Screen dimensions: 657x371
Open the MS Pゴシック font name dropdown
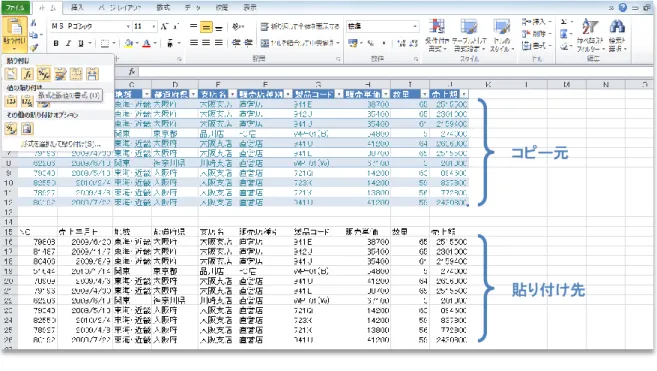tap(128, 26)
